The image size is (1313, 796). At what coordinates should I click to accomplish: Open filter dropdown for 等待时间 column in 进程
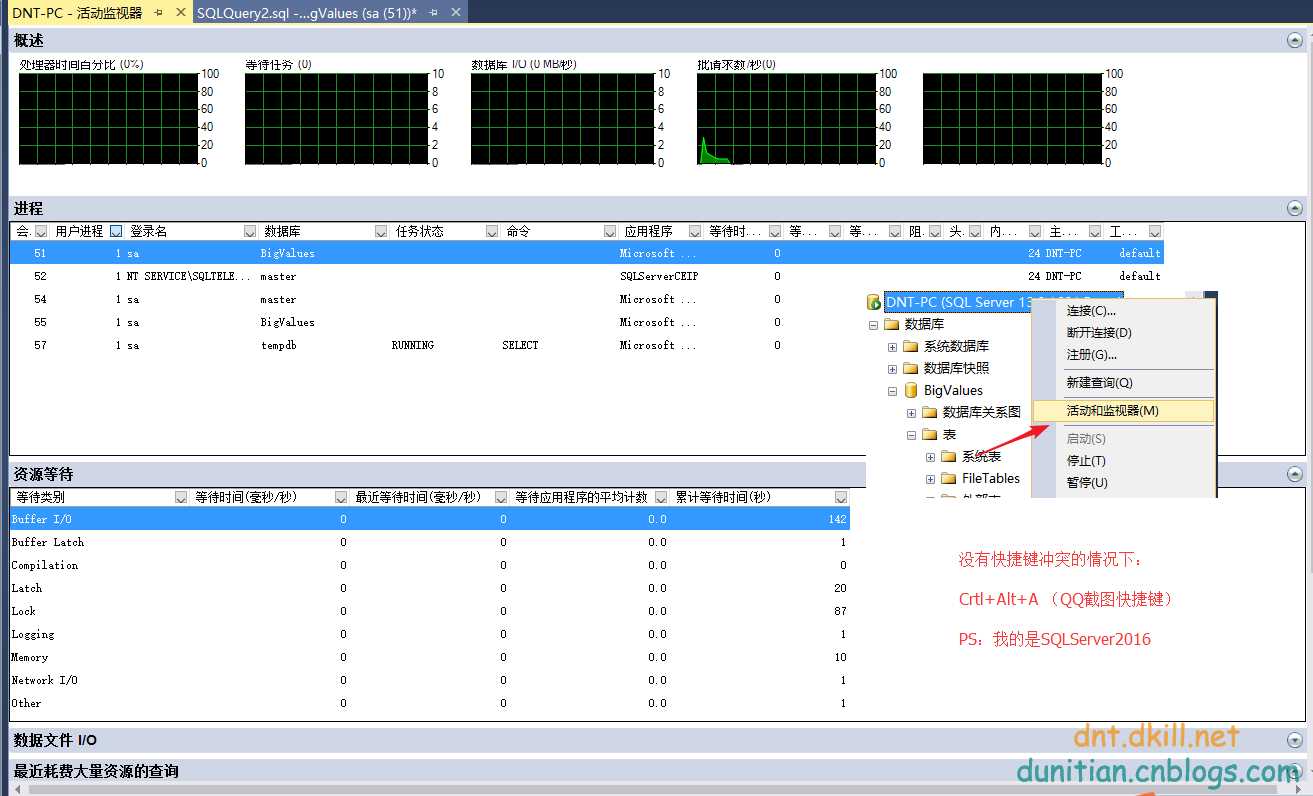coord(776,231)
